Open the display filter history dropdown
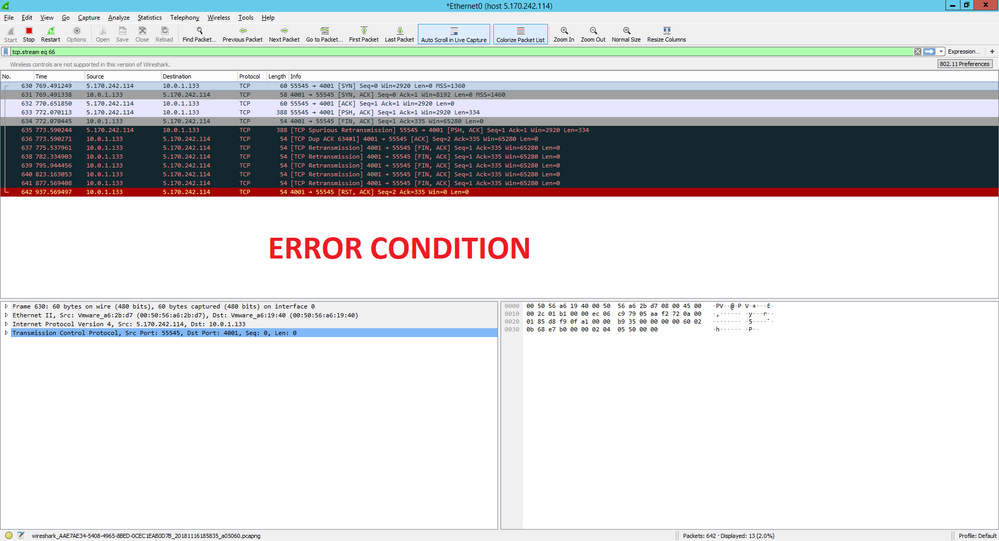Screen dimensions: 999x541 pos(940,52)
